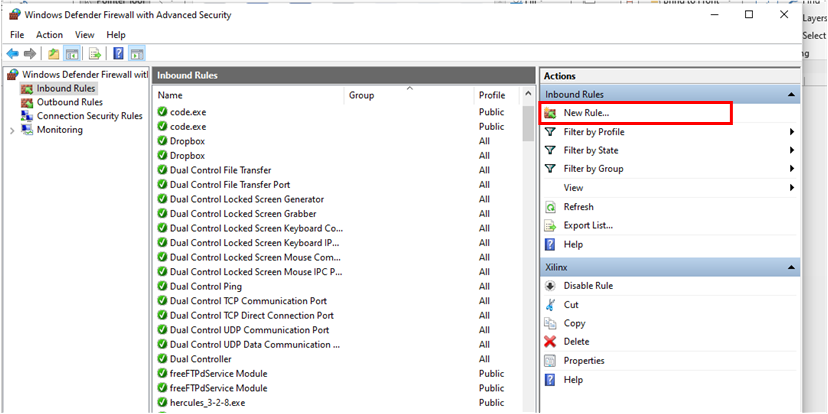Select Dual Control Locked Screen Grabber rule

(x=243, y=214)
